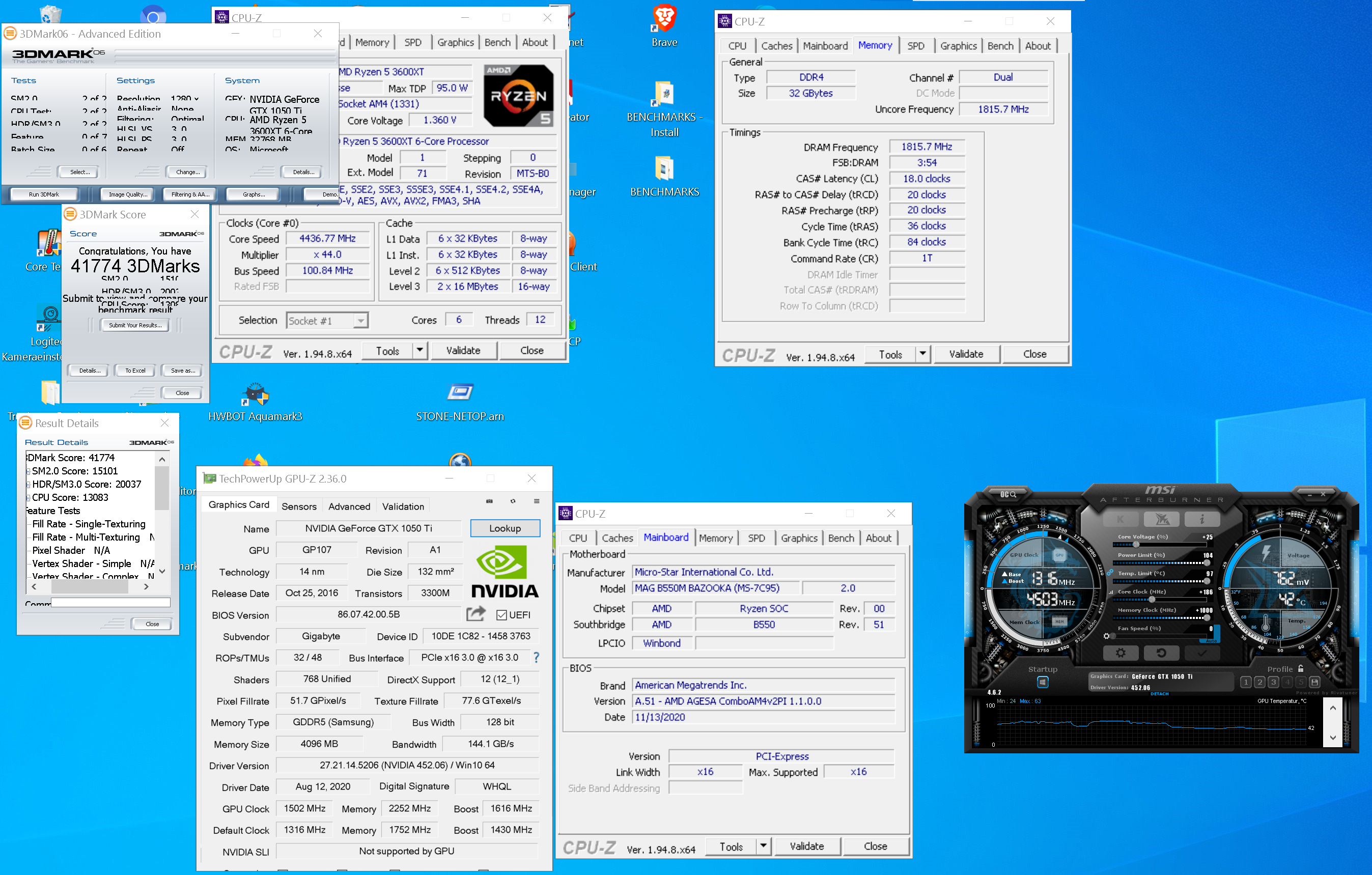This screenshot has height=875, width=1372.
Task: Toggle the UEFI checkbox in GPU-Z
Action: coord(501,615)
